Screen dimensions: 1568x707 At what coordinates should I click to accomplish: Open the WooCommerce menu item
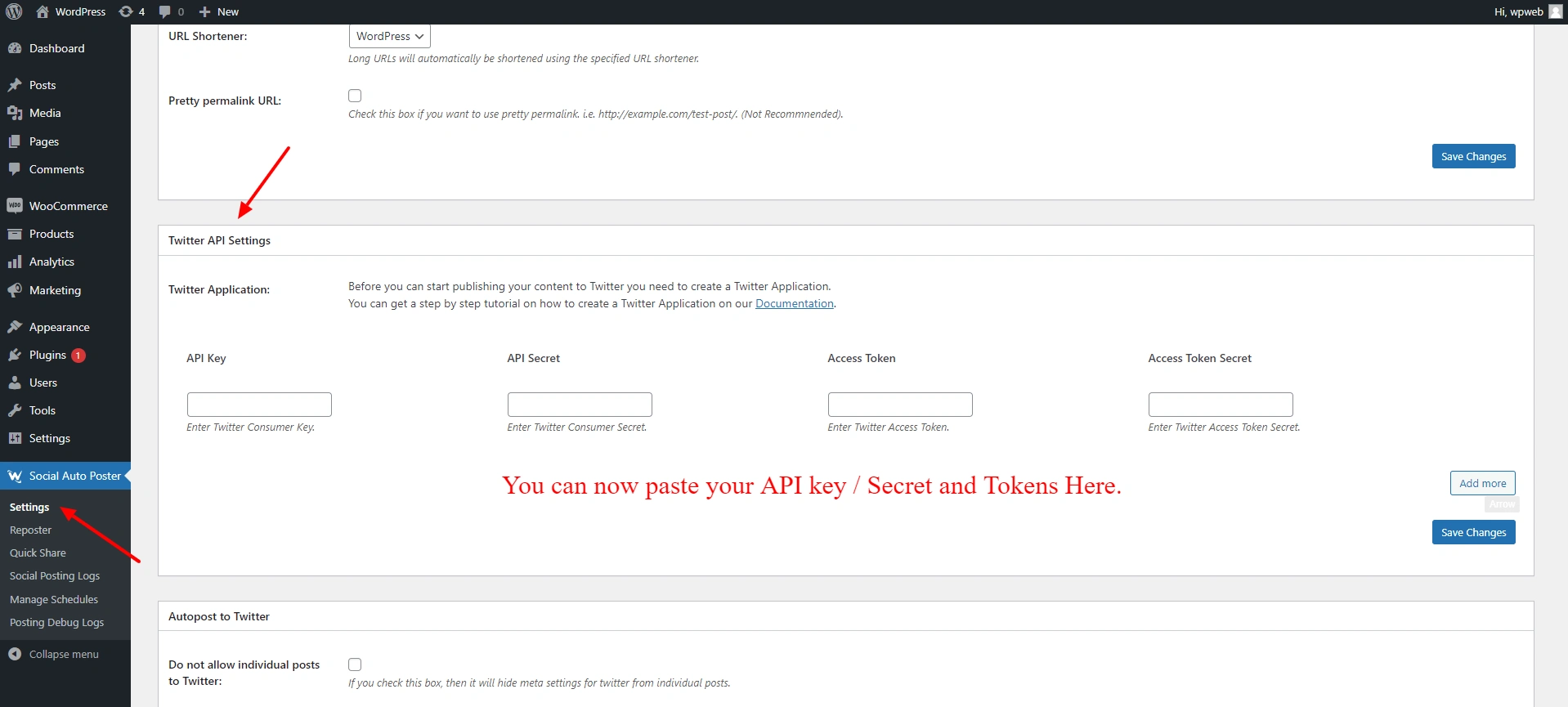click(65, 206)
